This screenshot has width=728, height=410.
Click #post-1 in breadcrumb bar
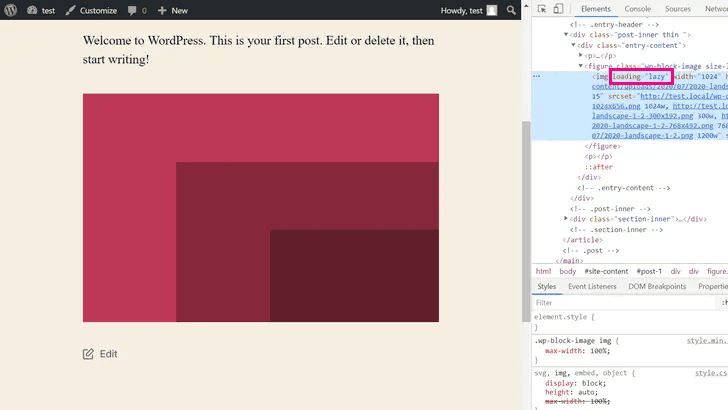(649, 271)
